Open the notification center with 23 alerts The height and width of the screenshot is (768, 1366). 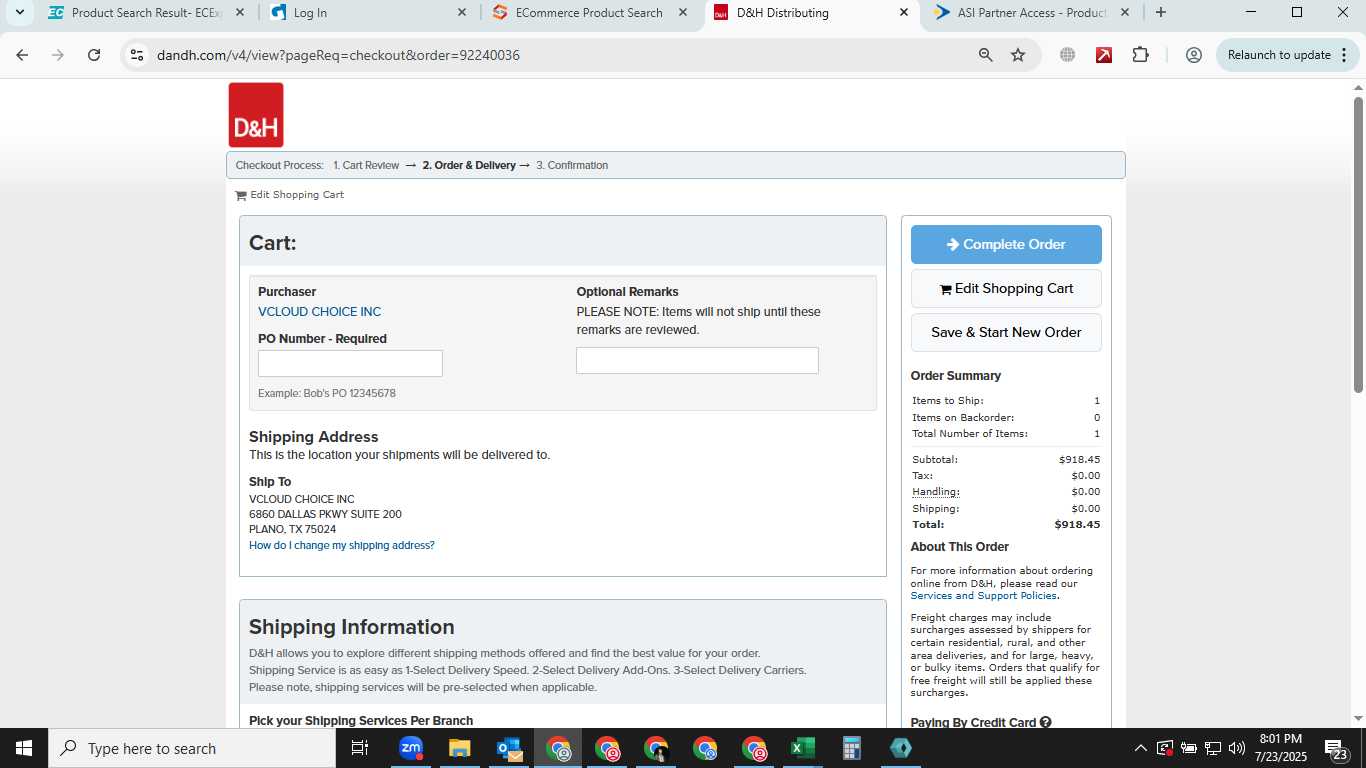1335,748
